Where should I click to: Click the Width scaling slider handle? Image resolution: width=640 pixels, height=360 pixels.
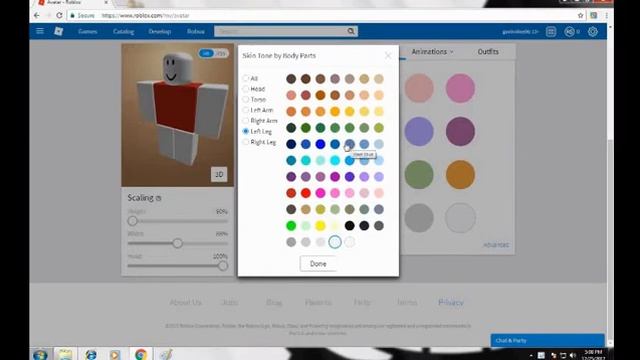pos(177,243)
